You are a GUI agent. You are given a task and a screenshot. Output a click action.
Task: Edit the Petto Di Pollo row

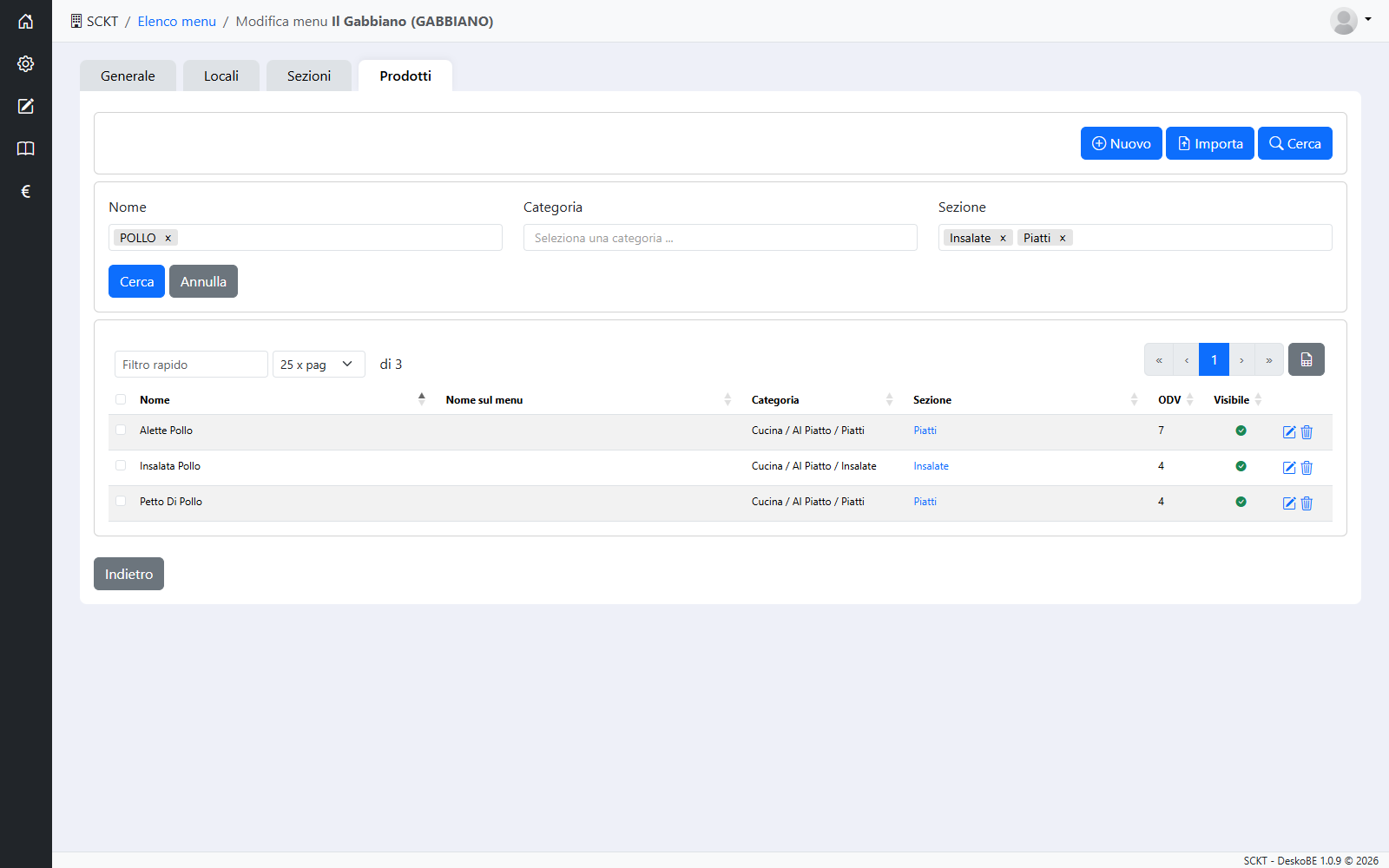(1289, 503)
